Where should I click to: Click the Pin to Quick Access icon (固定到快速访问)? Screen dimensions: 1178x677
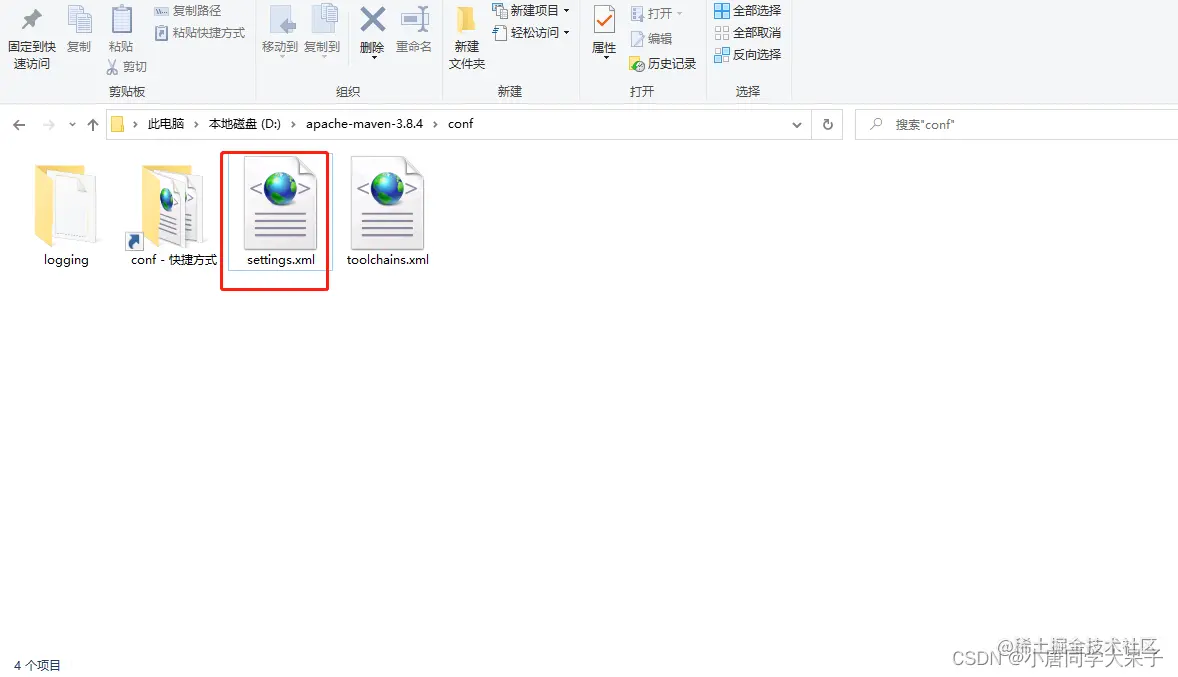point(32,20)
